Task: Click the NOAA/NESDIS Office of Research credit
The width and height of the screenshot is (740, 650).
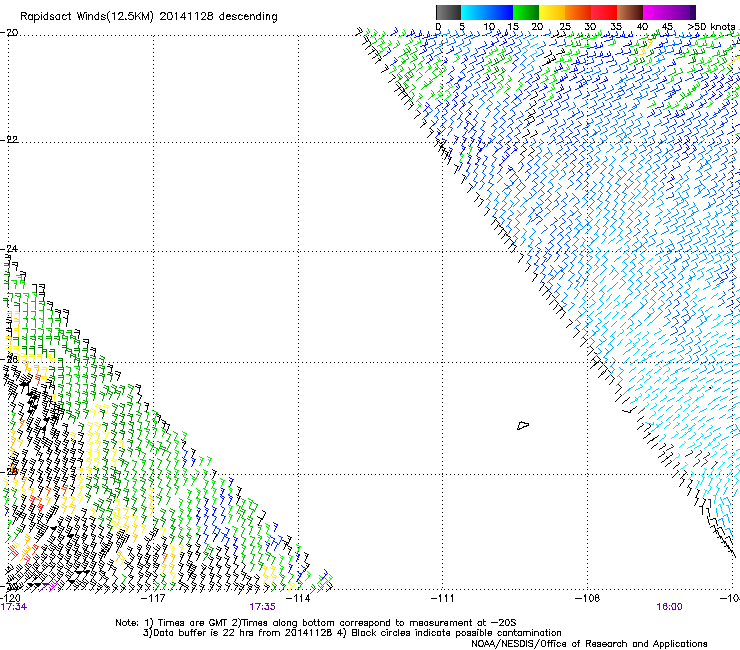Action: point(589,644)
